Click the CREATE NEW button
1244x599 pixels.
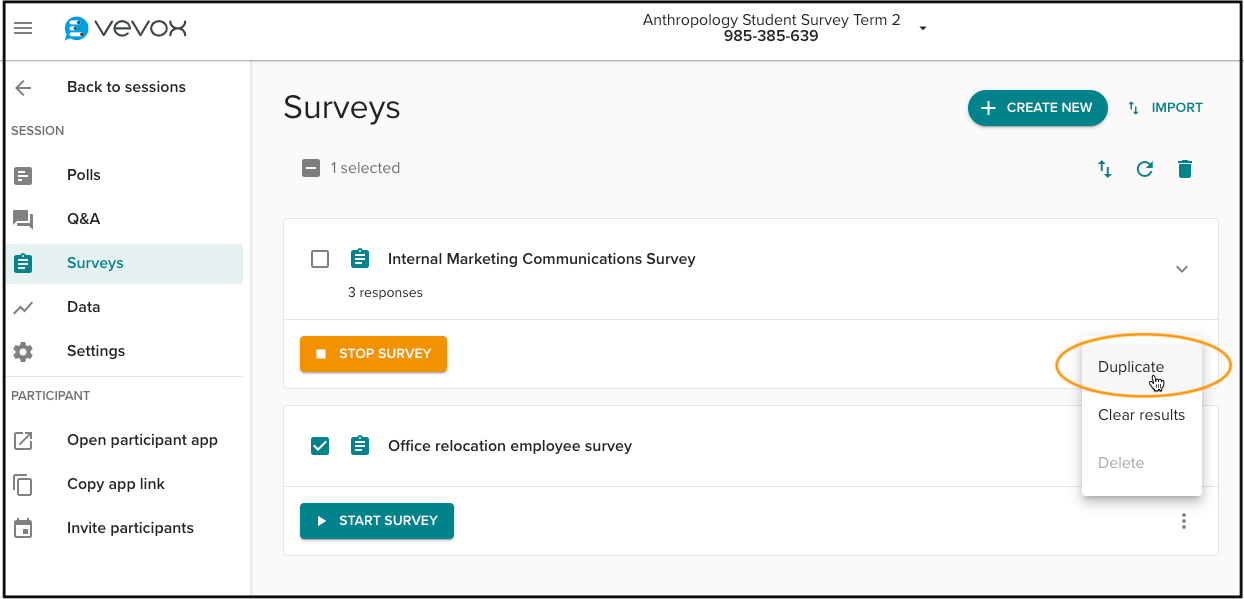point(1038,108)
